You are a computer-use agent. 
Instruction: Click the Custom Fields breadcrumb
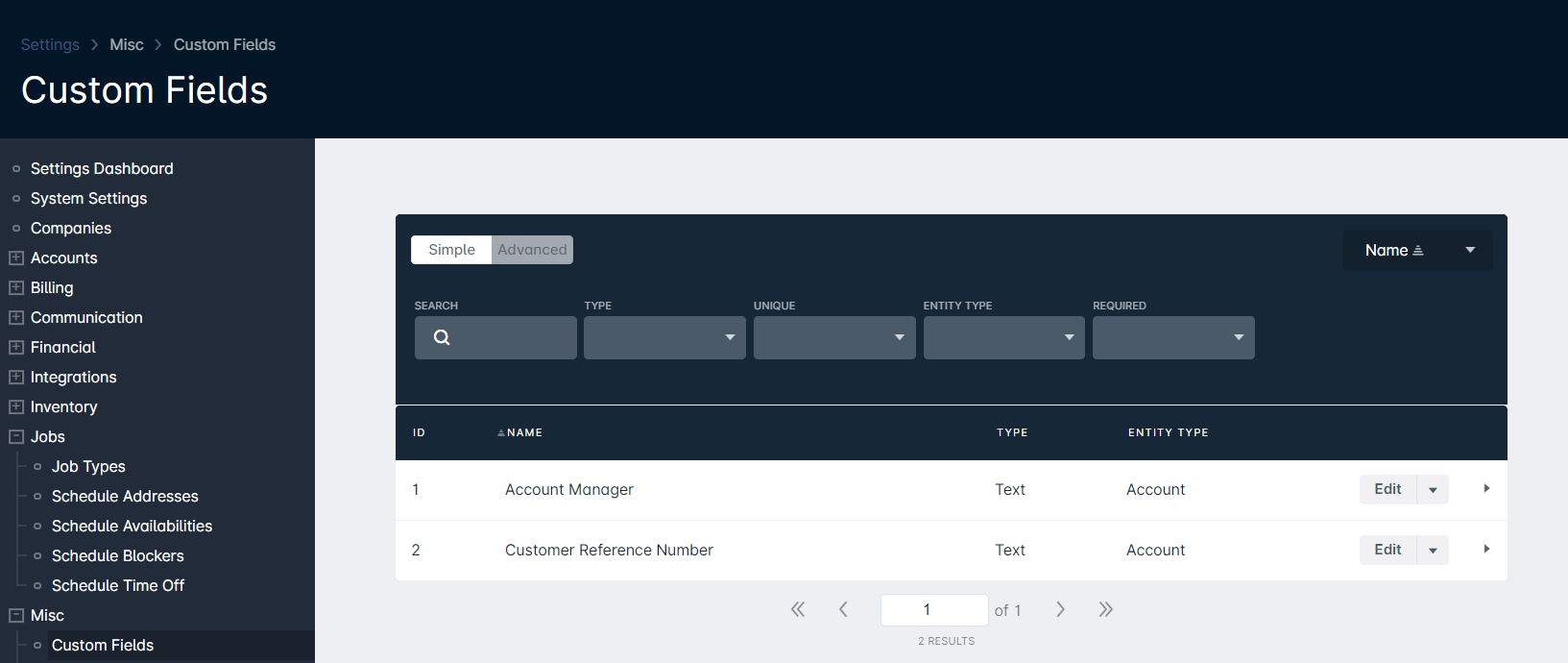pos(225,44)
